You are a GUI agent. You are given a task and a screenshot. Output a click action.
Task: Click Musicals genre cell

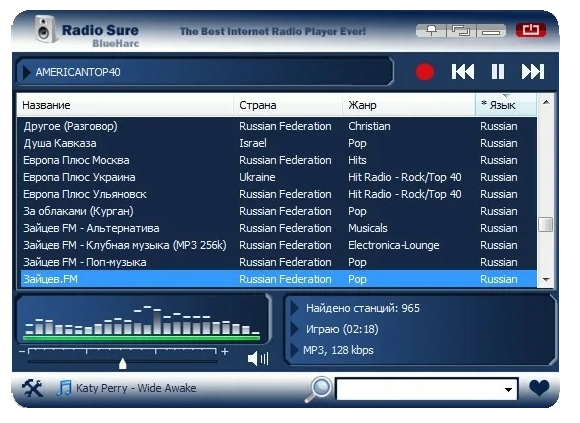368,228
